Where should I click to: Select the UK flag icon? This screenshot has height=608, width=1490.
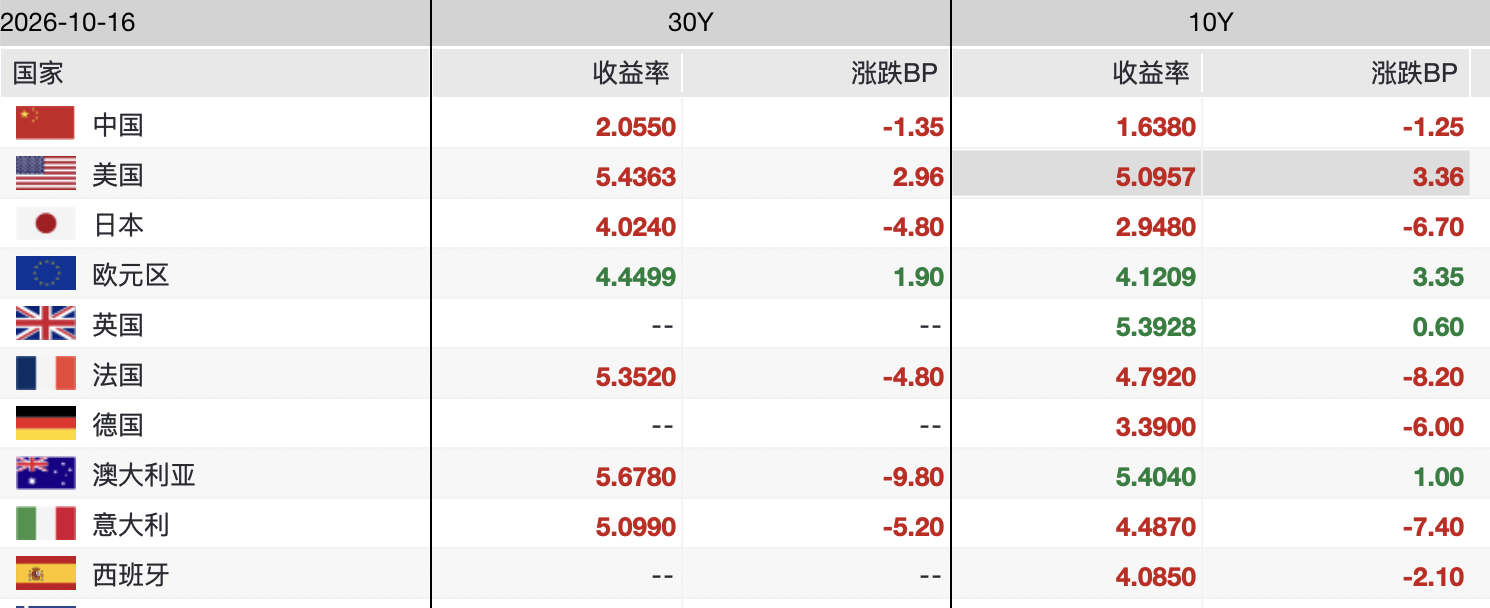46,323
